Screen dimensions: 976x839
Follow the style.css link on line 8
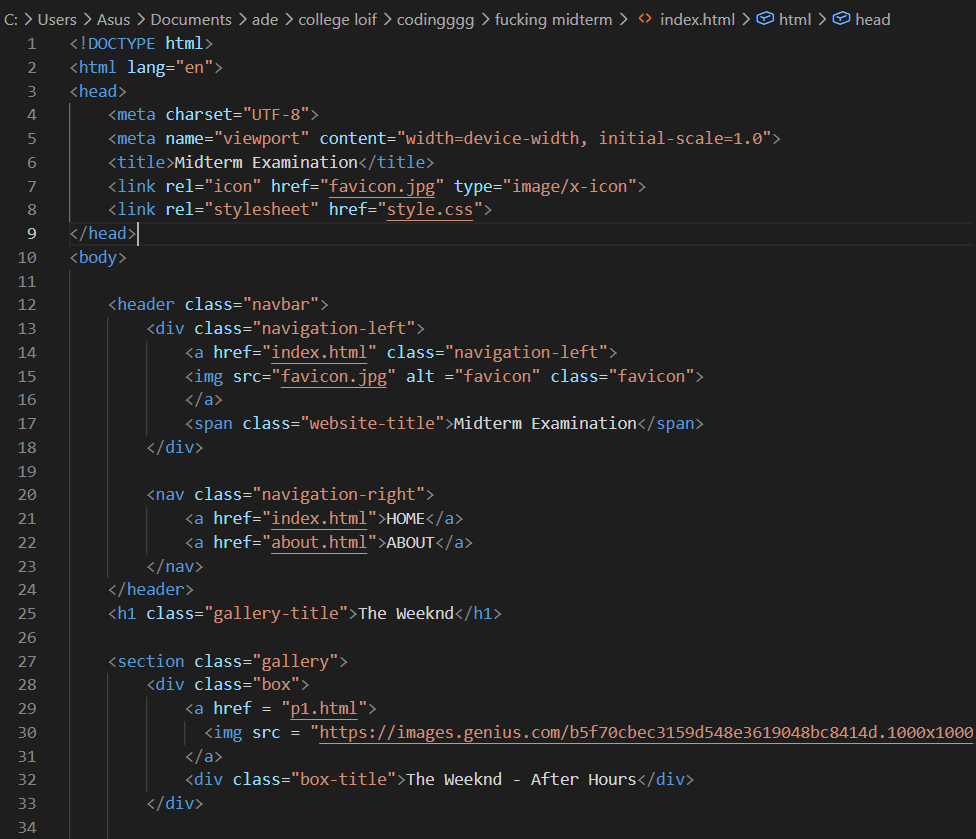[x=429, y=210]
